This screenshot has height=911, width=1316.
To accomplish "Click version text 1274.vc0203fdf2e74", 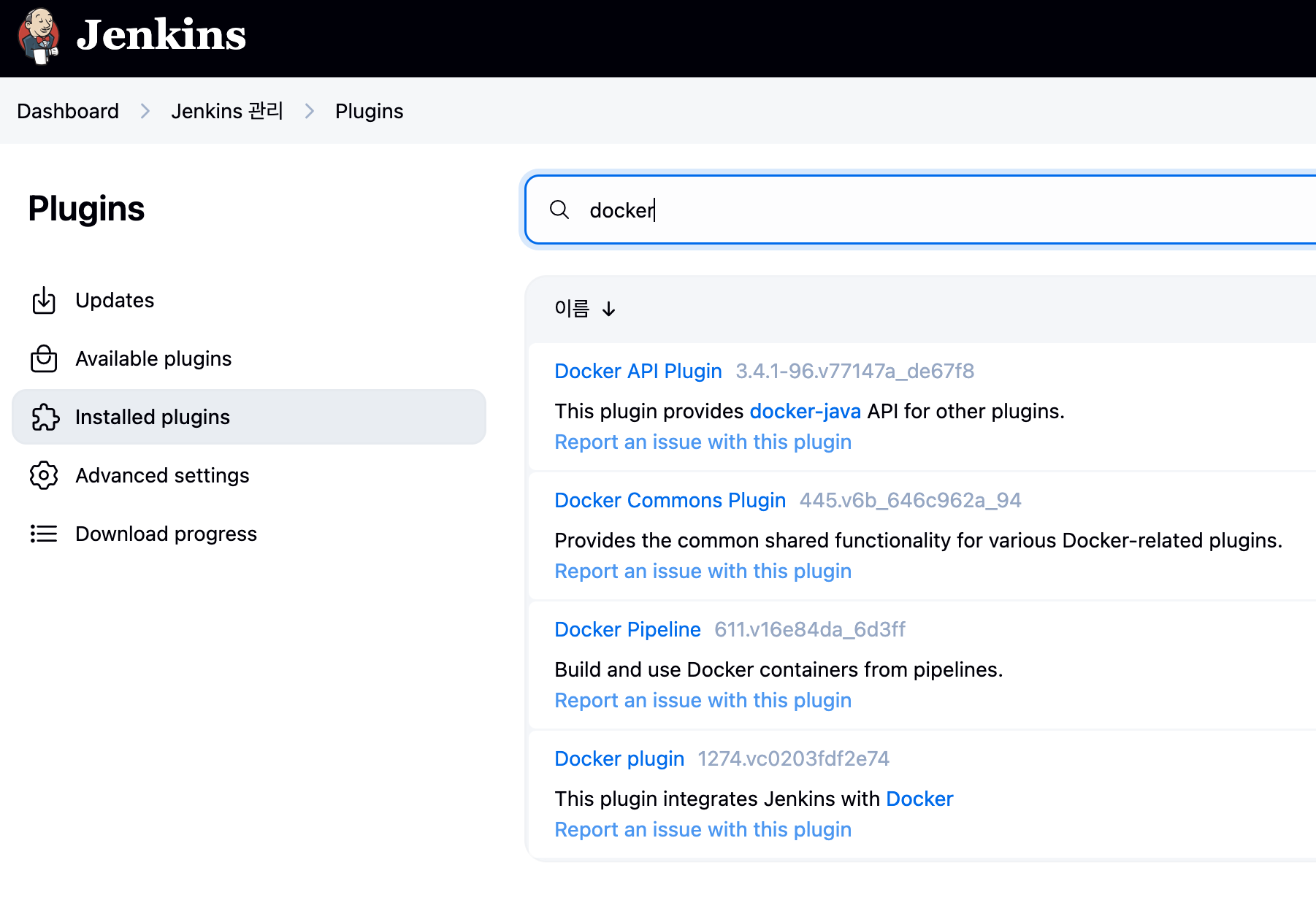I will click(793, 758).
